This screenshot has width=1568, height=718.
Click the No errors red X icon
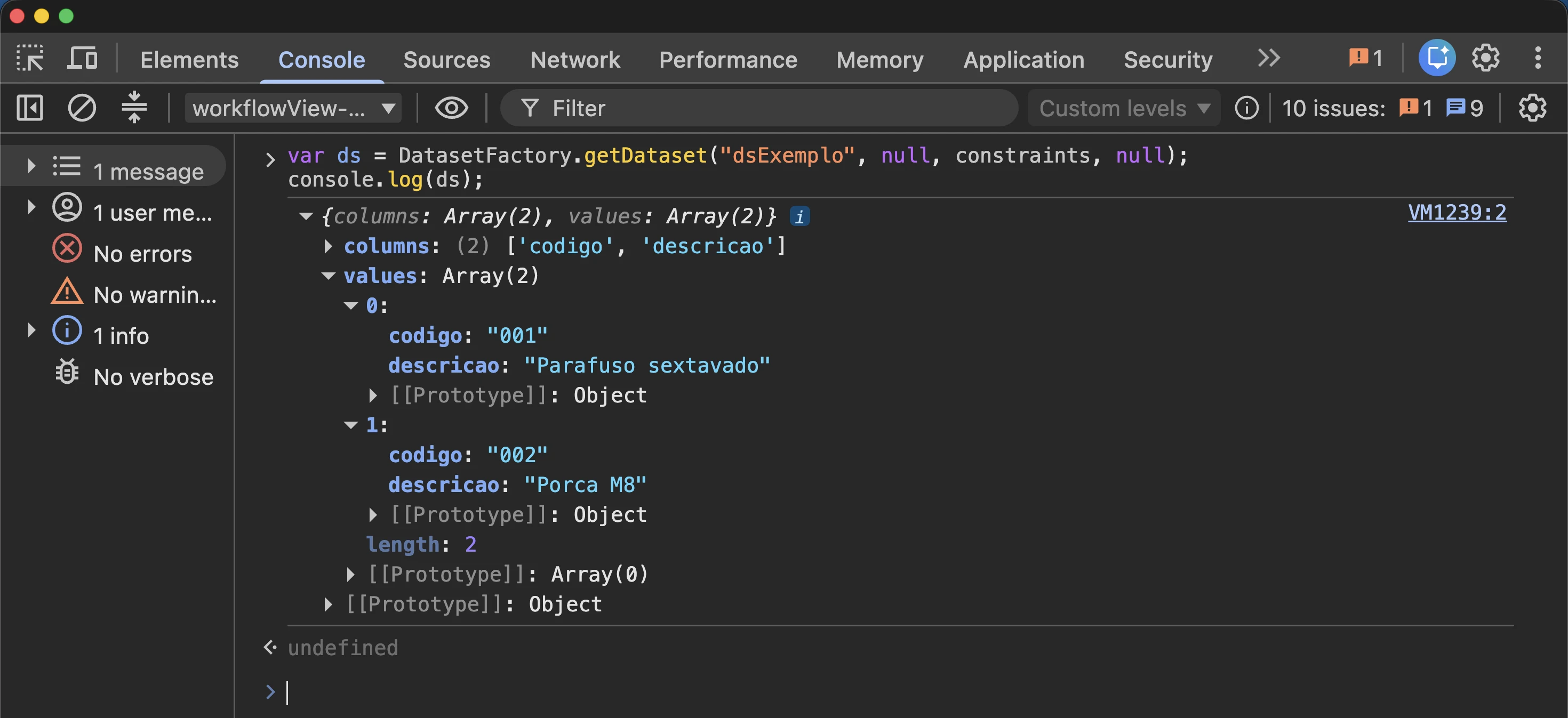click(x=67, y=248)
